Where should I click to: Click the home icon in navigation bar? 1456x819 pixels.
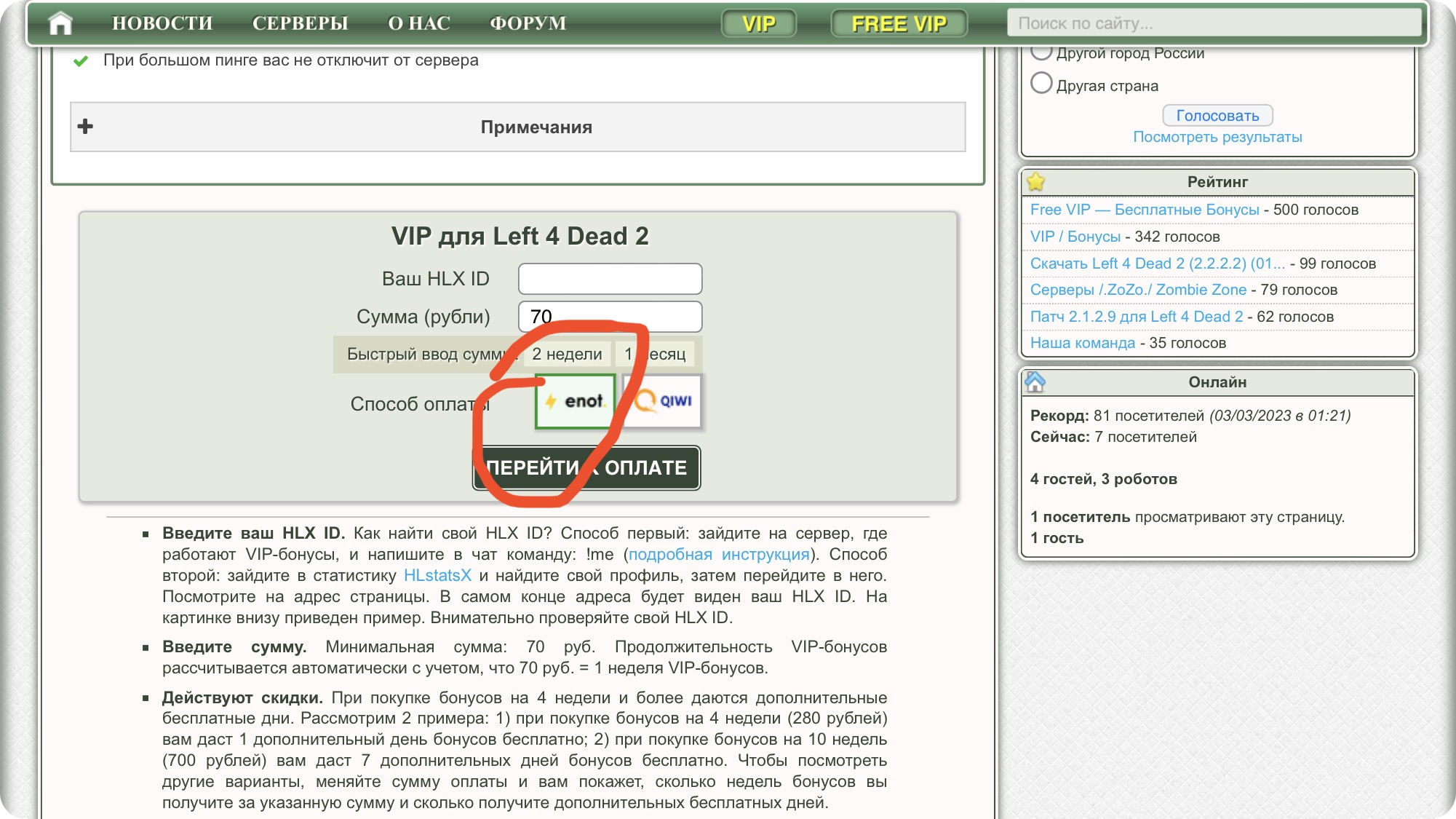coord(60,23)
